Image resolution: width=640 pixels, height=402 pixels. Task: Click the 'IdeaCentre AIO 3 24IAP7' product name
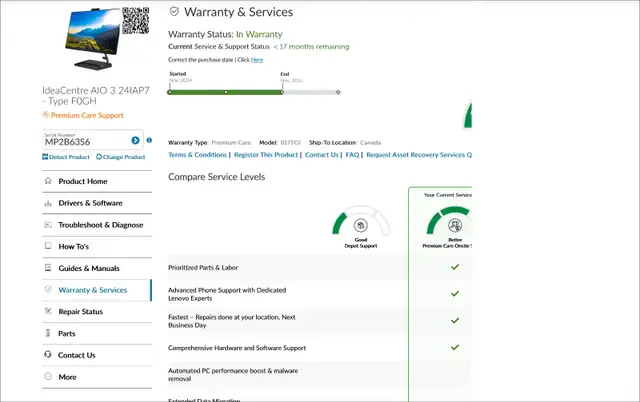pos(96,90)
